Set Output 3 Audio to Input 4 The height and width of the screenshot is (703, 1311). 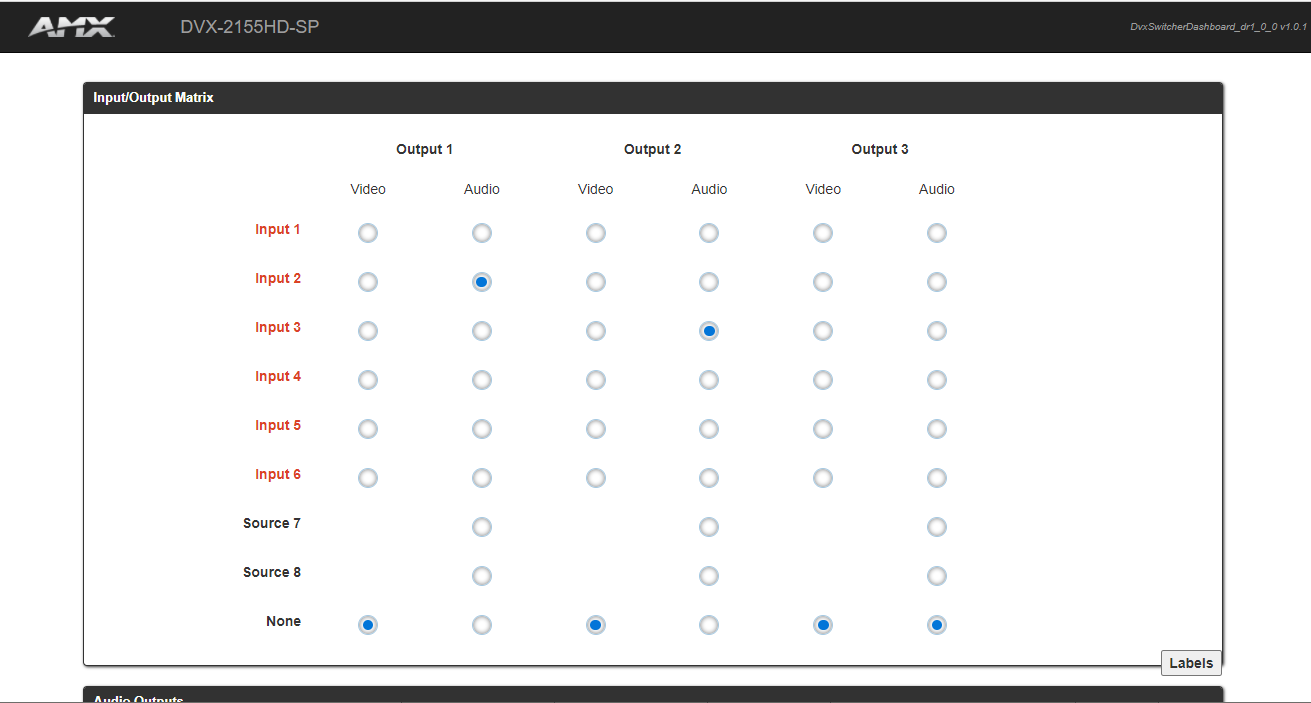[937, 380]
